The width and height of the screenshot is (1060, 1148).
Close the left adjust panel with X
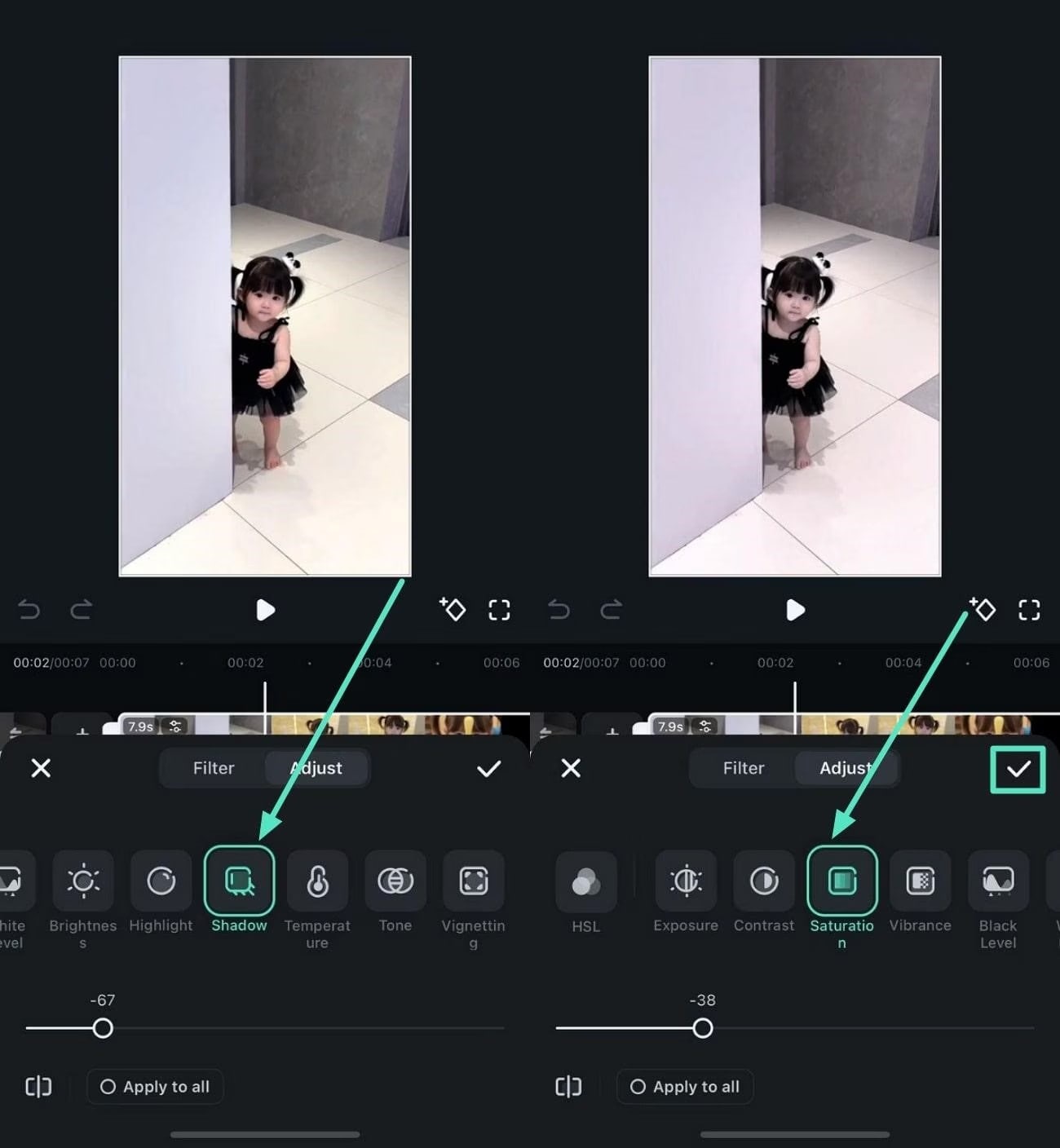point(41,768)
